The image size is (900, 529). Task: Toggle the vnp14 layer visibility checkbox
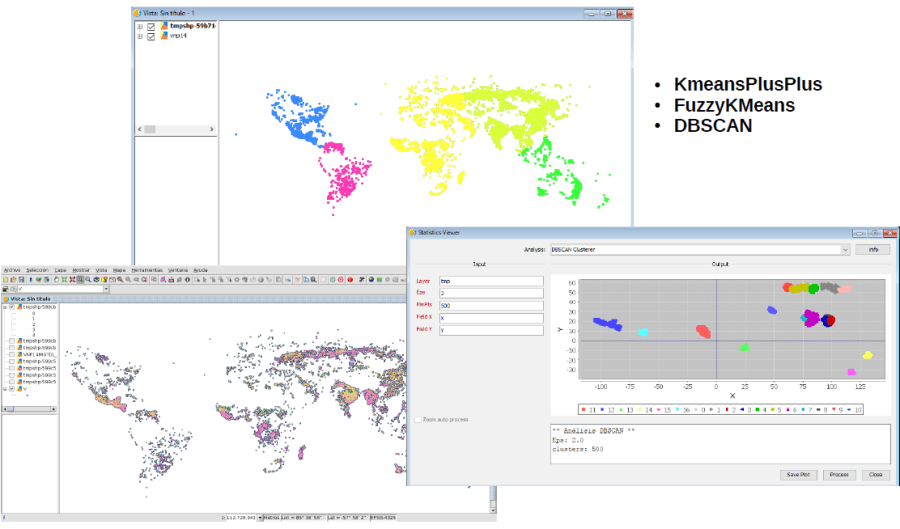pos(151,36)
